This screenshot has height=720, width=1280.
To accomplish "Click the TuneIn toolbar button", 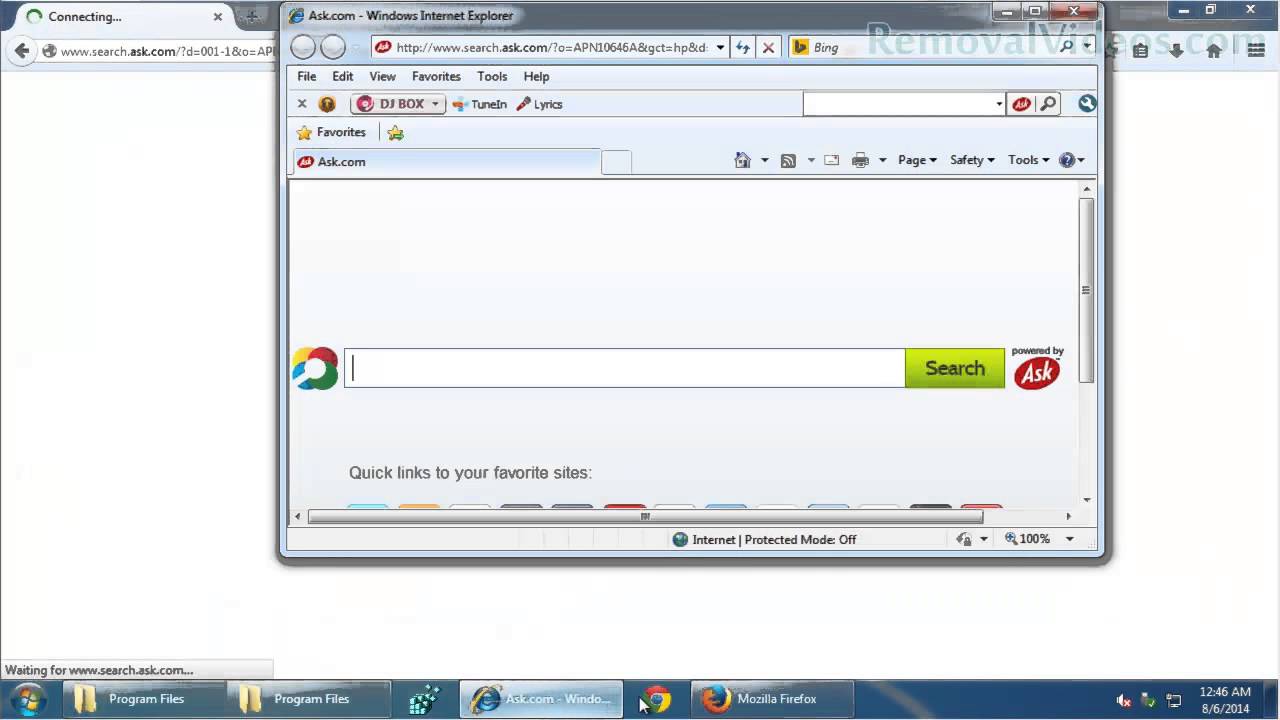I will (x=479, y=104).
